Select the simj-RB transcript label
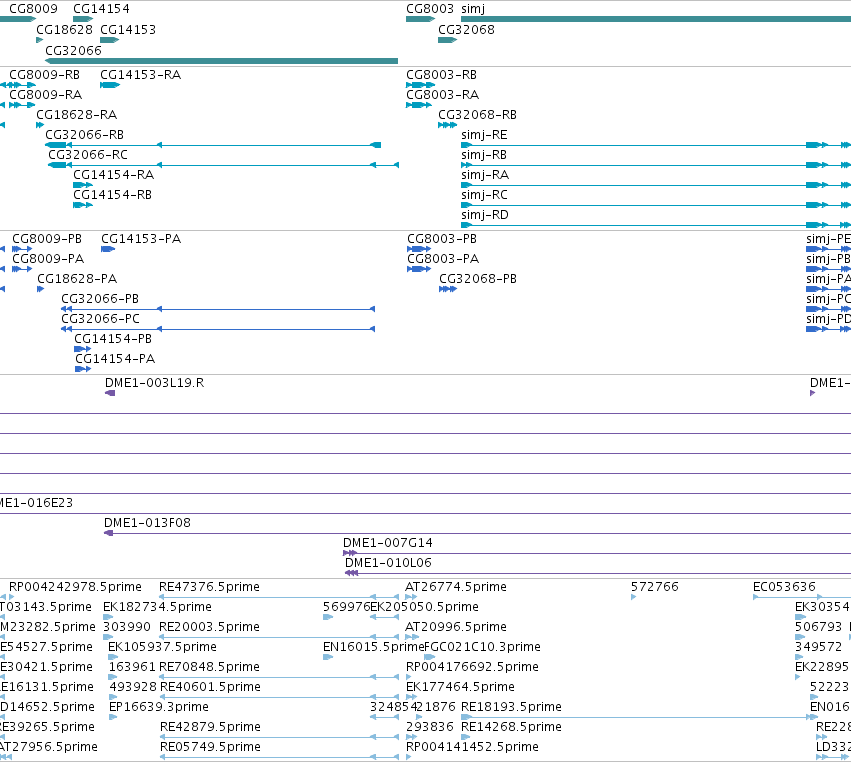The image size is (851, 762). [x=484, y=155]
